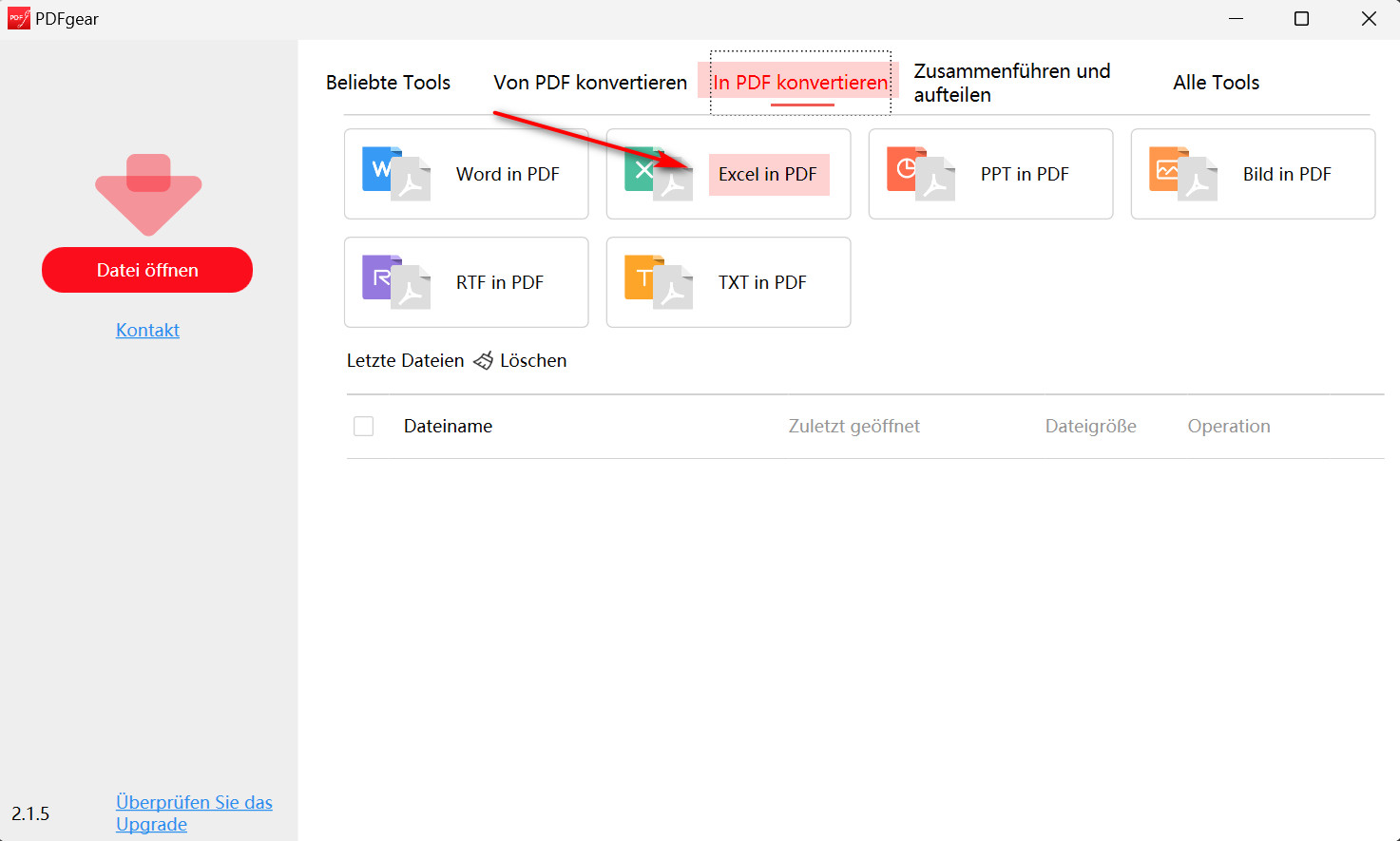
Task: Click the version number 2.1.5
Action: click(x=30, y=813)
